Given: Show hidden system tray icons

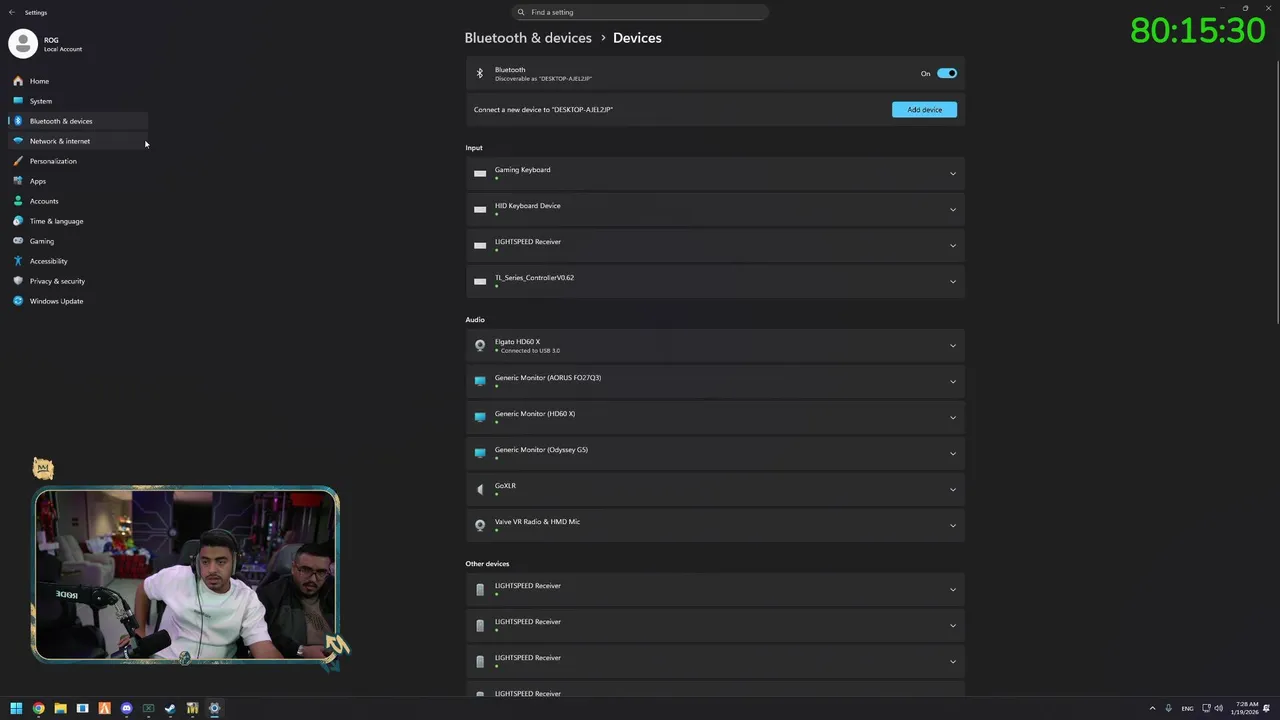Looking at the screenshot, I should [x=1152, y=708].
